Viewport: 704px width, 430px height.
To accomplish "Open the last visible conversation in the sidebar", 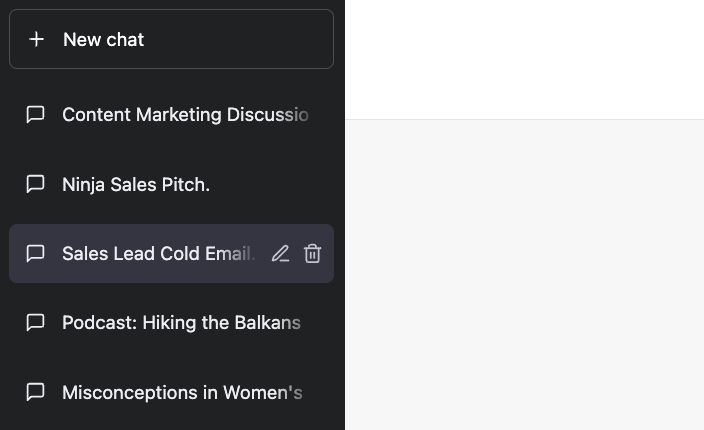I will click(x=182, y=392).
